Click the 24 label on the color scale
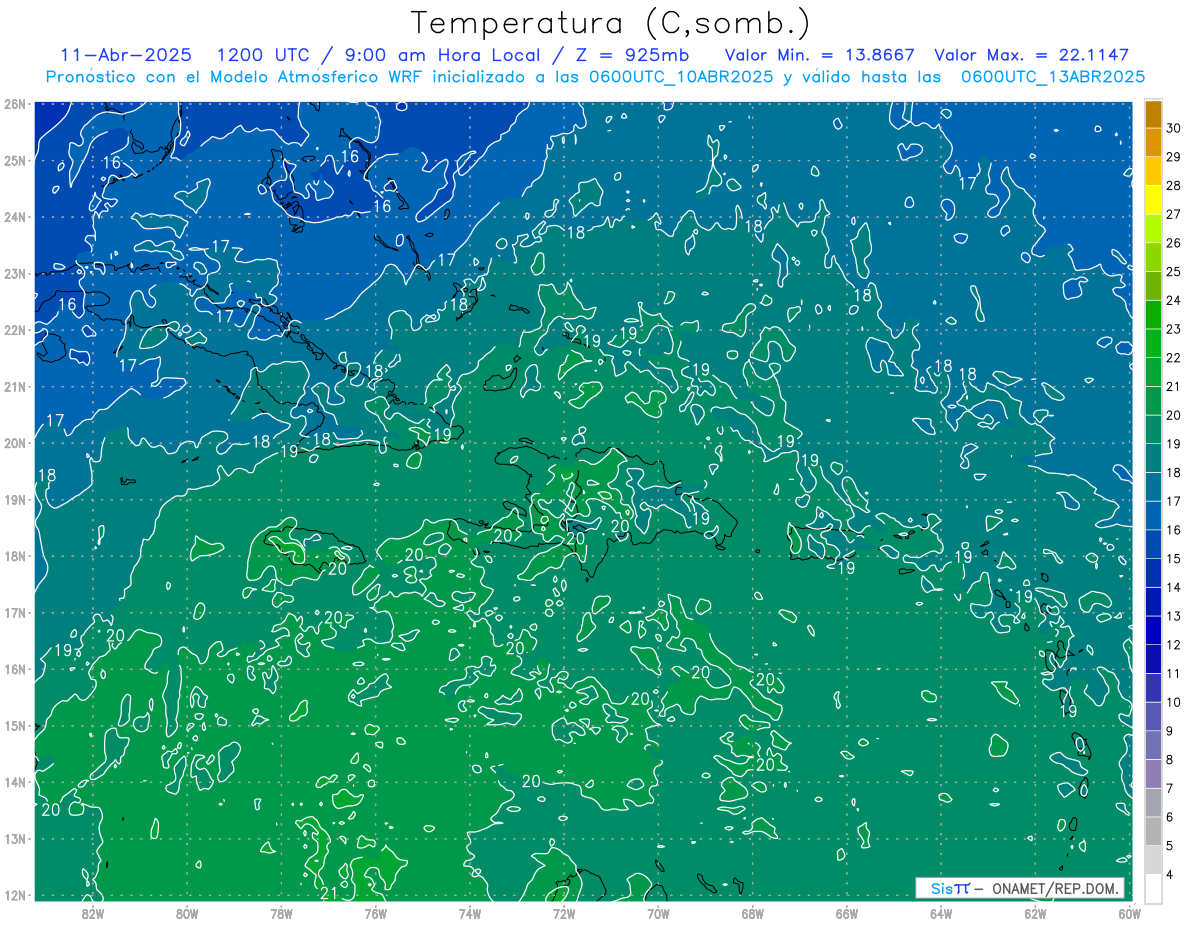 tap(1173, 300)
